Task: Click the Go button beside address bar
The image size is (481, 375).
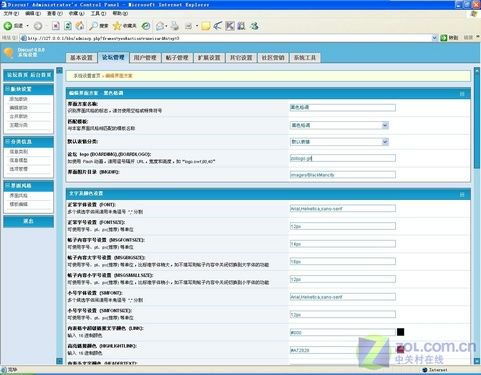Action: pyautogui.click(x=449, y=38)
